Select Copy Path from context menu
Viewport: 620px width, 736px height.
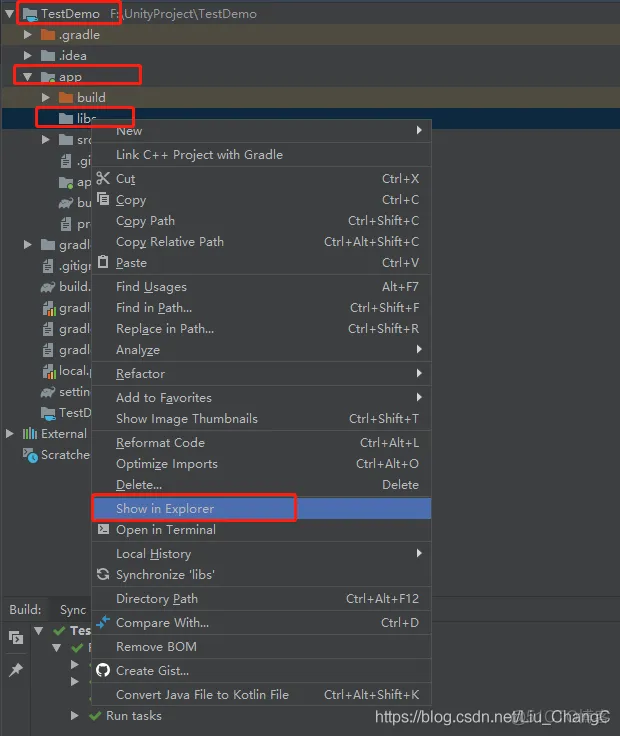[x=261, y=221]
